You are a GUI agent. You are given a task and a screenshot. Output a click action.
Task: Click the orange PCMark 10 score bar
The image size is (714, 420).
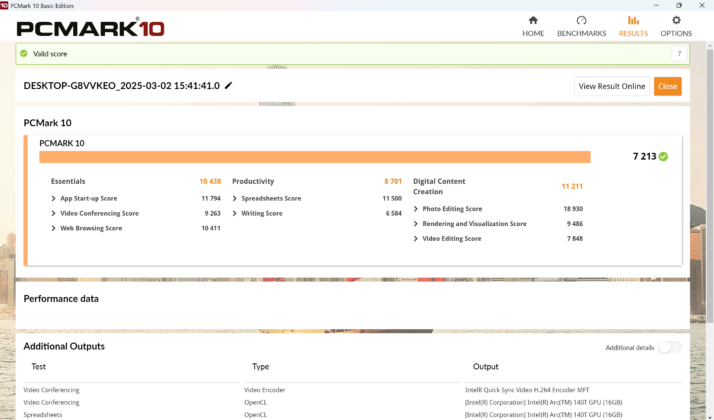tap(315, 157)
